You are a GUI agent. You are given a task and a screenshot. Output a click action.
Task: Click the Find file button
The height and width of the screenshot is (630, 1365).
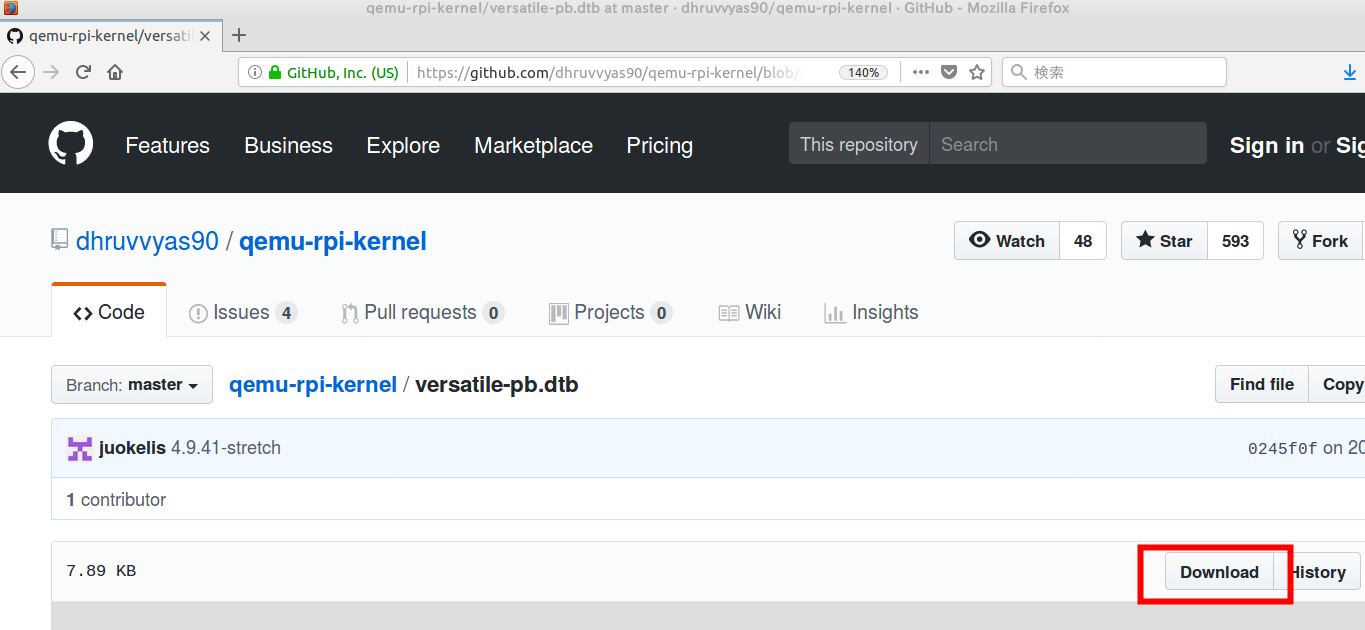point(1262,384)
